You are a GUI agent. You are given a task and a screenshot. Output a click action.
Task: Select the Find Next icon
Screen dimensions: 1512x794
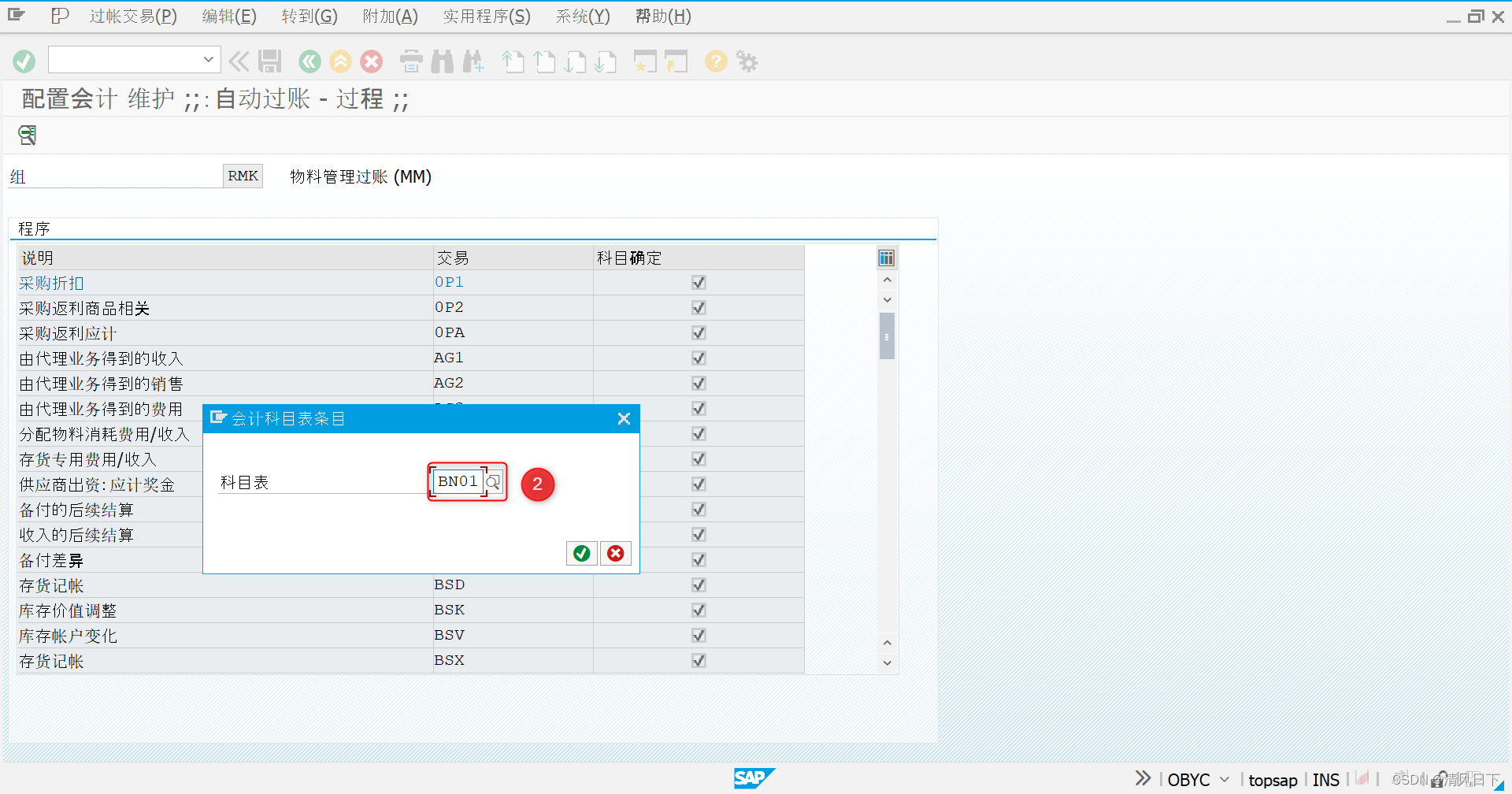click(x=472, y=61)
